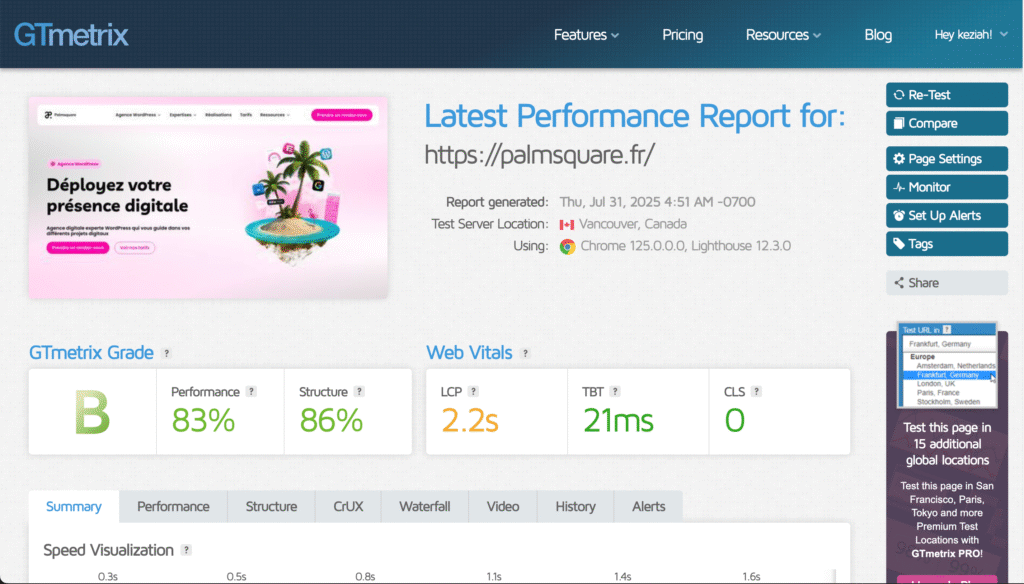Open the LCP help question mark

click(x=473, y=392)
